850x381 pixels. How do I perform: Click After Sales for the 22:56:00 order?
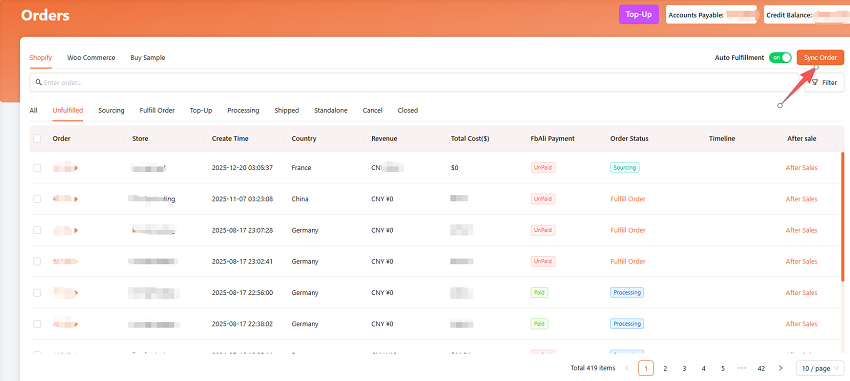click(802, 293)
